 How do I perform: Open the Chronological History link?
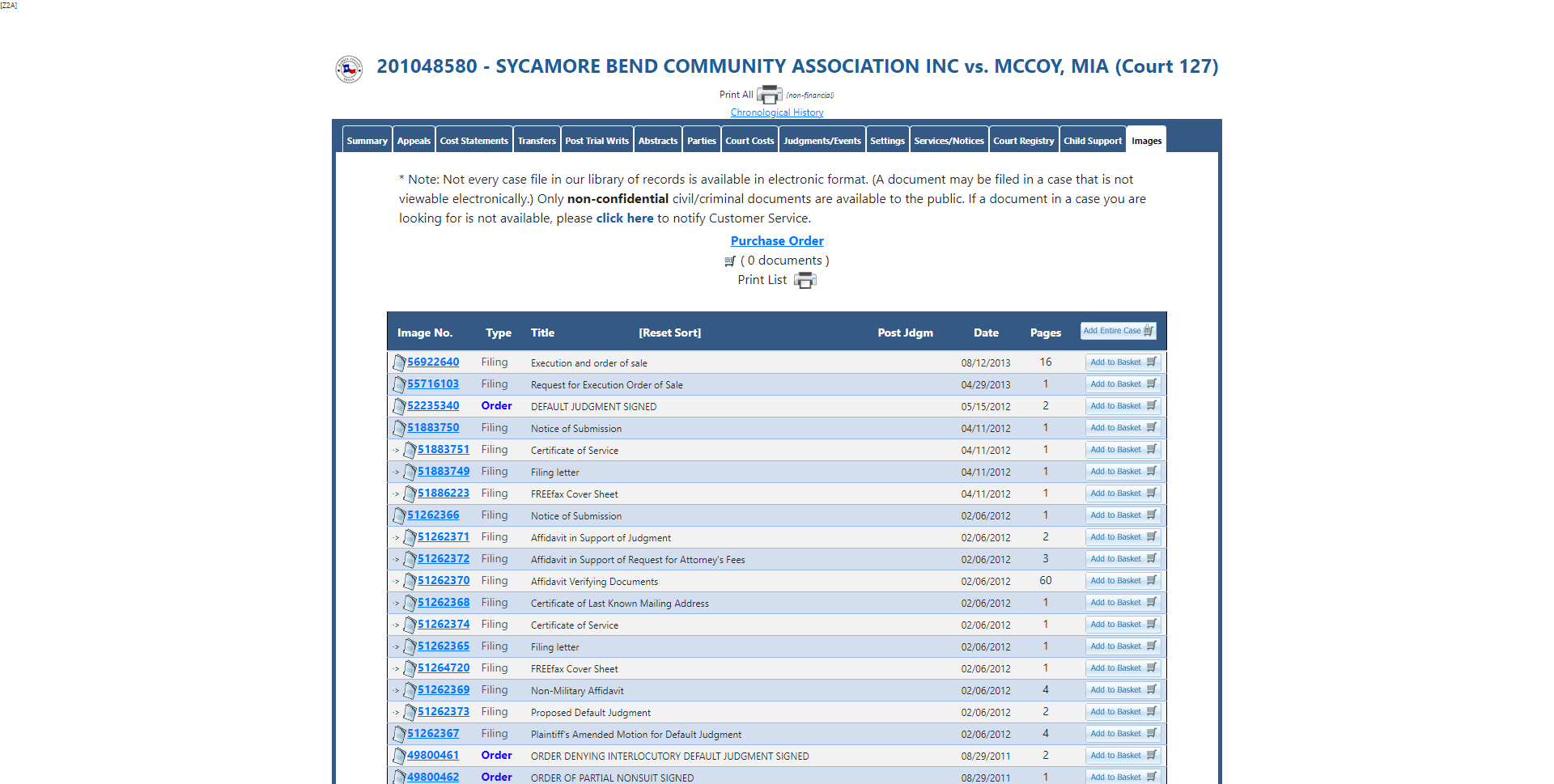(x=777, y=112)
